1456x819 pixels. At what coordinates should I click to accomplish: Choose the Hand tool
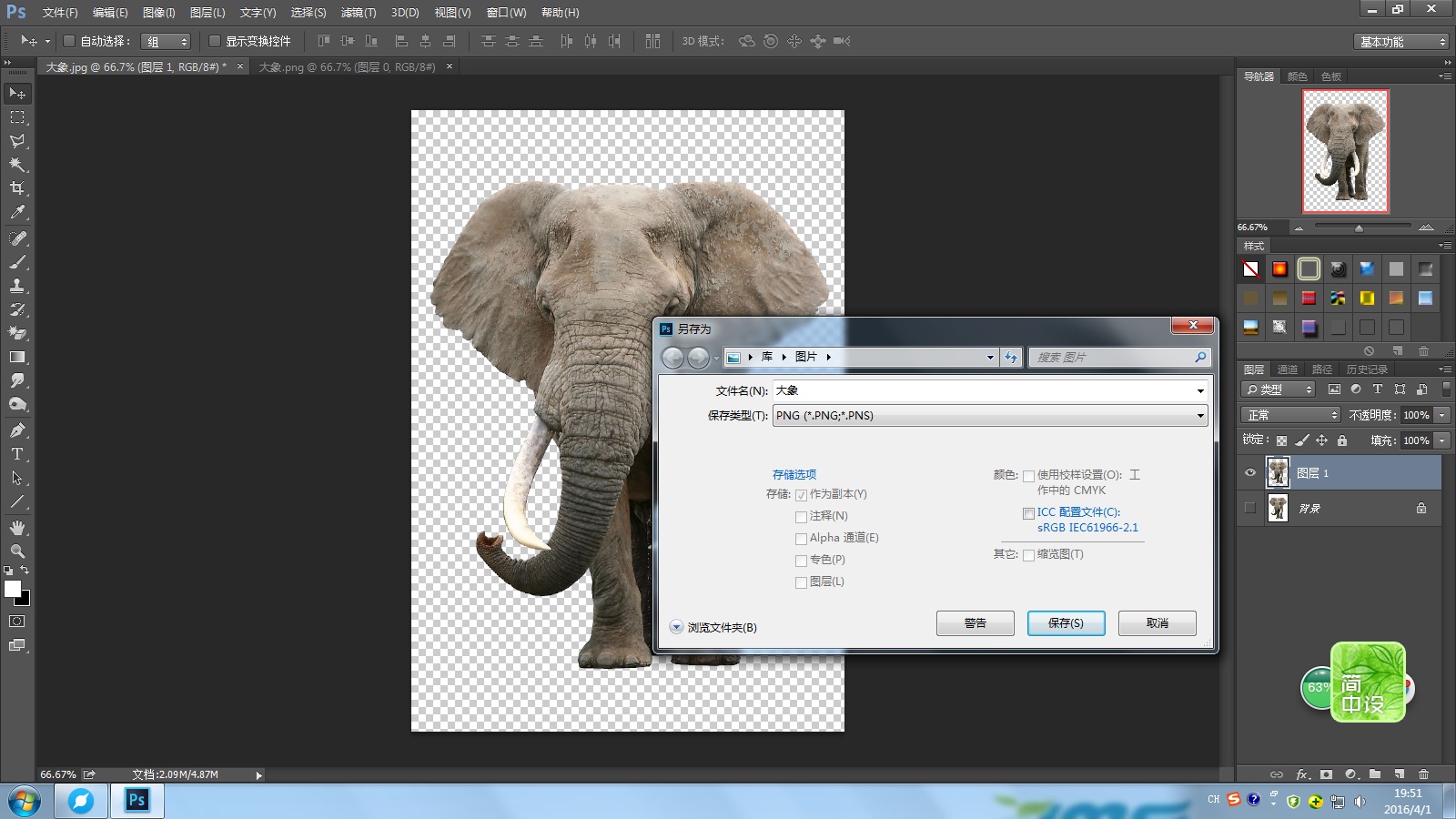tap(17, 528)
